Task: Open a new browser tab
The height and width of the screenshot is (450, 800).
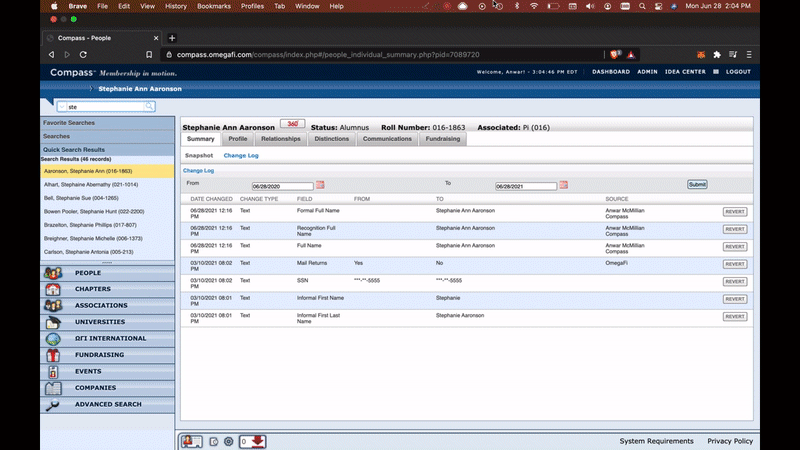Action: point(172,38)
